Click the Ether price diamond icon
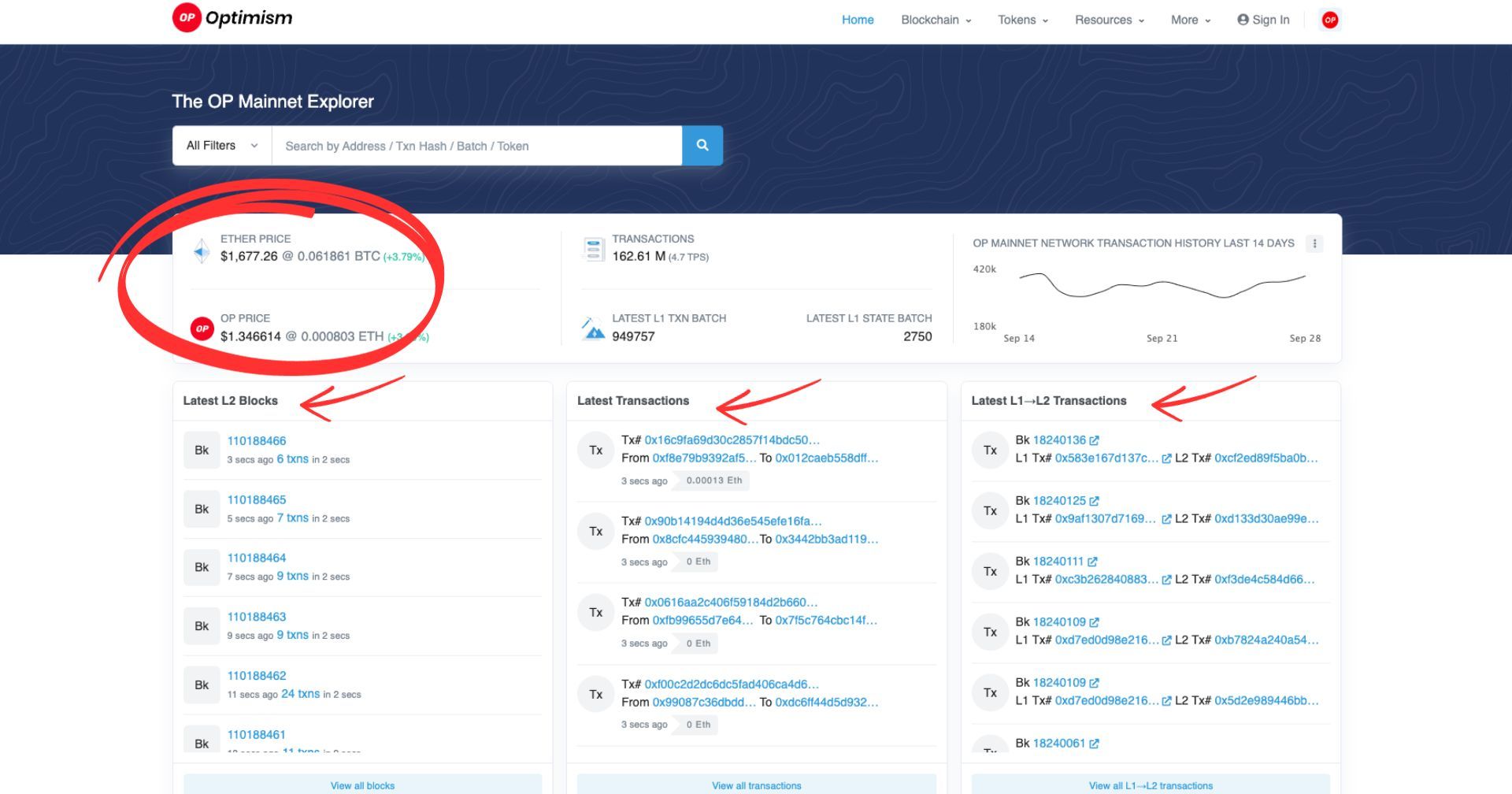This screenshot has width=1512, height=794. point(202,251)
